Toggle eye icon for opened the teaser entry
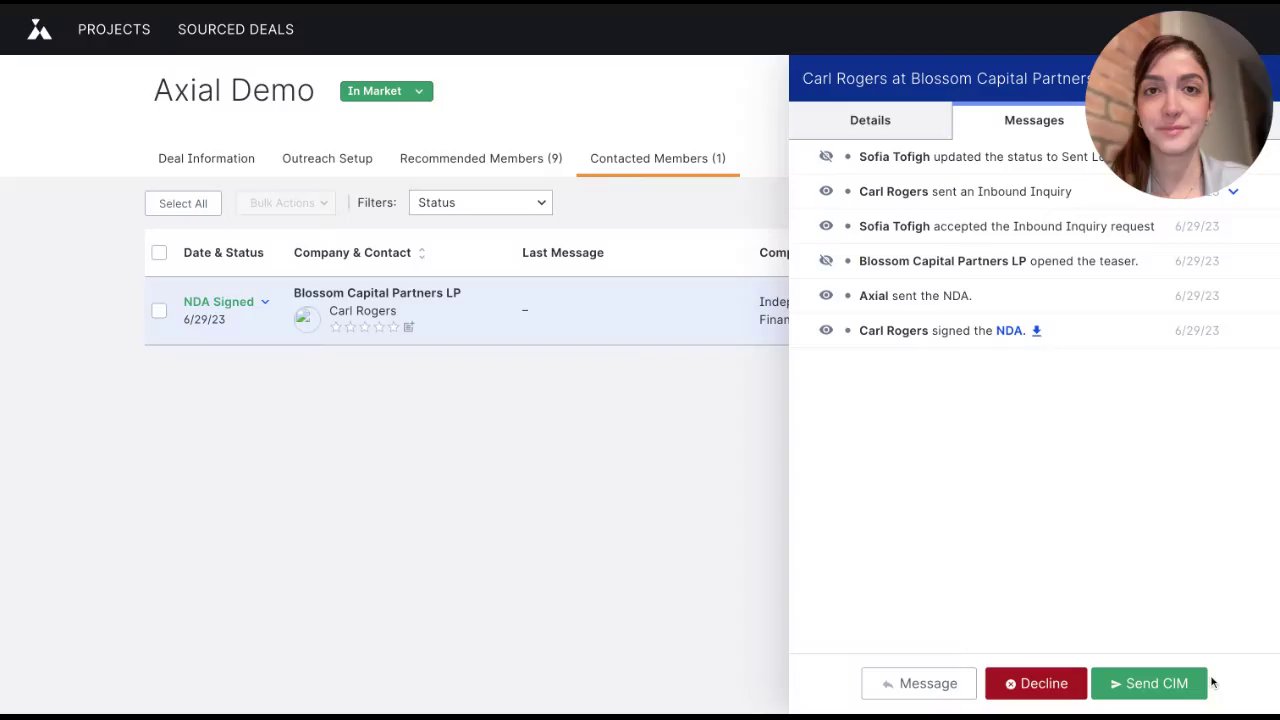 pos(826,261)
